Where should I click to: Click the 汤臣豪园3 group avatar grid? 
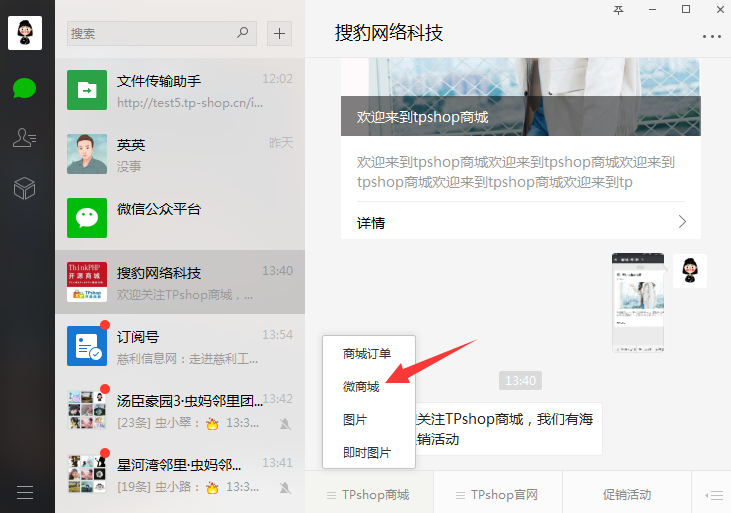tap(87, 409)
